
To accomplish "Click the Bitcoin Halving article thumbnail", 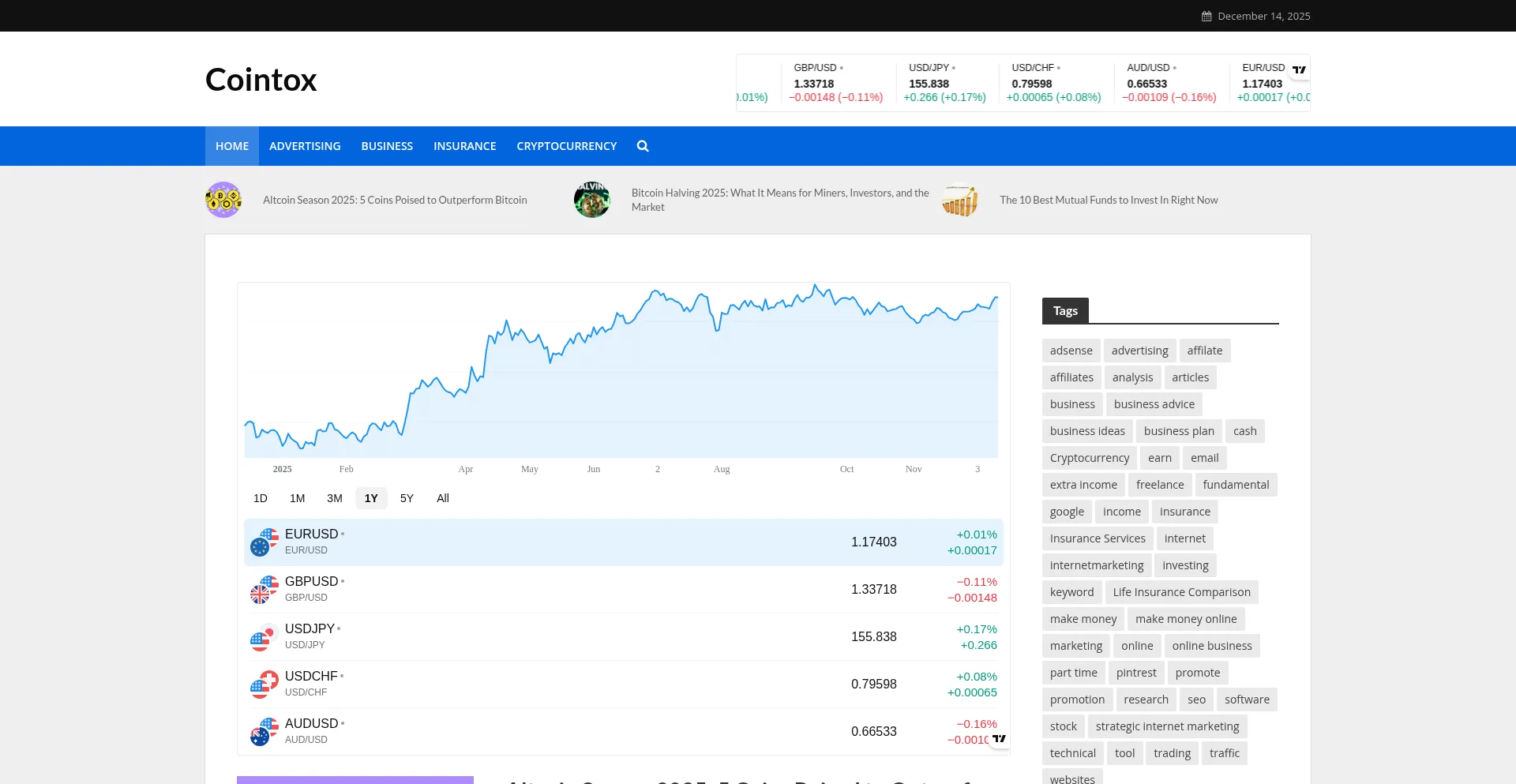I will coord(591,200).
